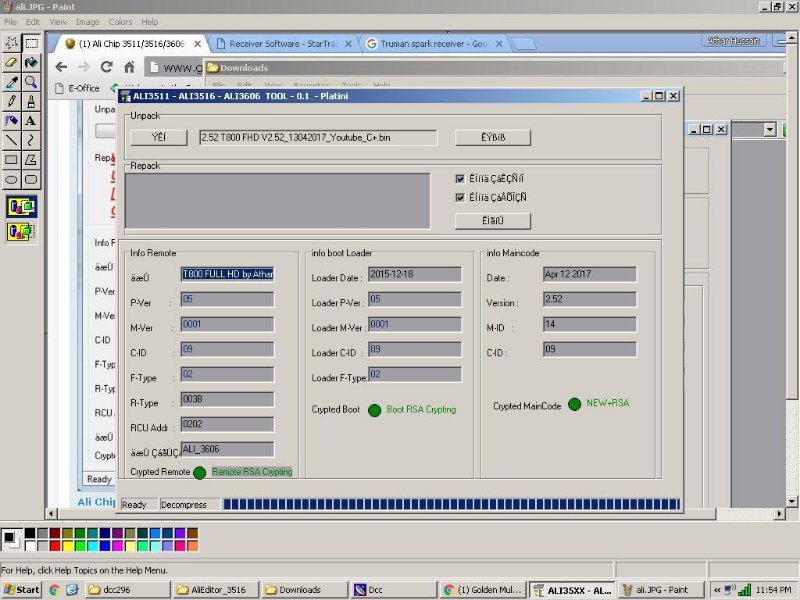Open the Windows Start menu
Screen dimensions: 800x600
tap(21, 590)
